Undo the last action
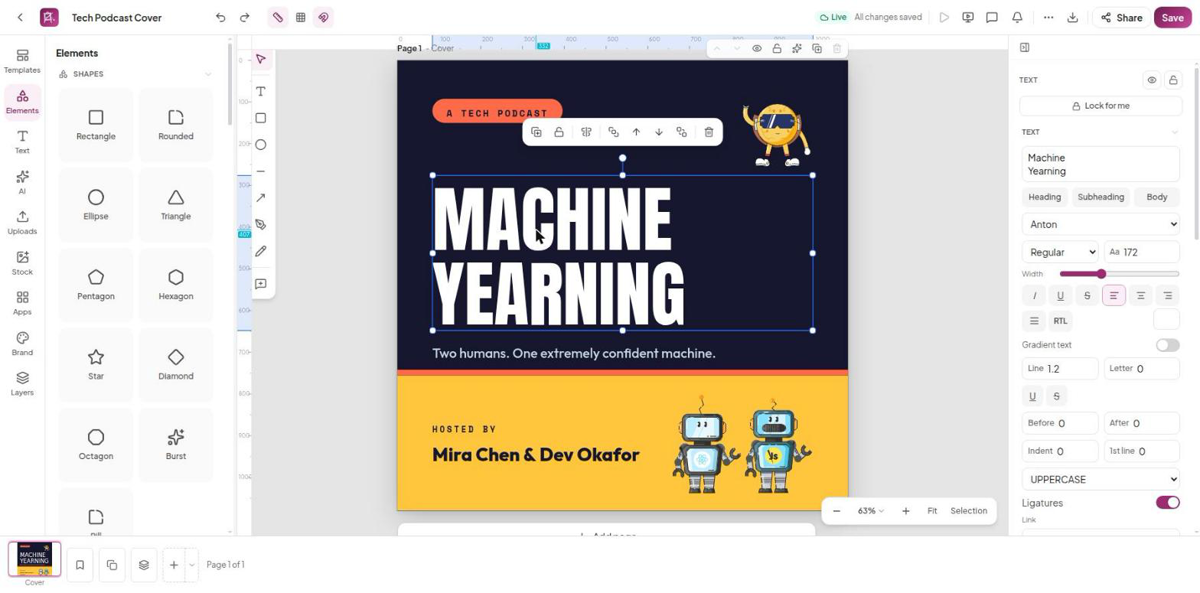The width and height of the screenshot is (1200, 593). [221, 17]
